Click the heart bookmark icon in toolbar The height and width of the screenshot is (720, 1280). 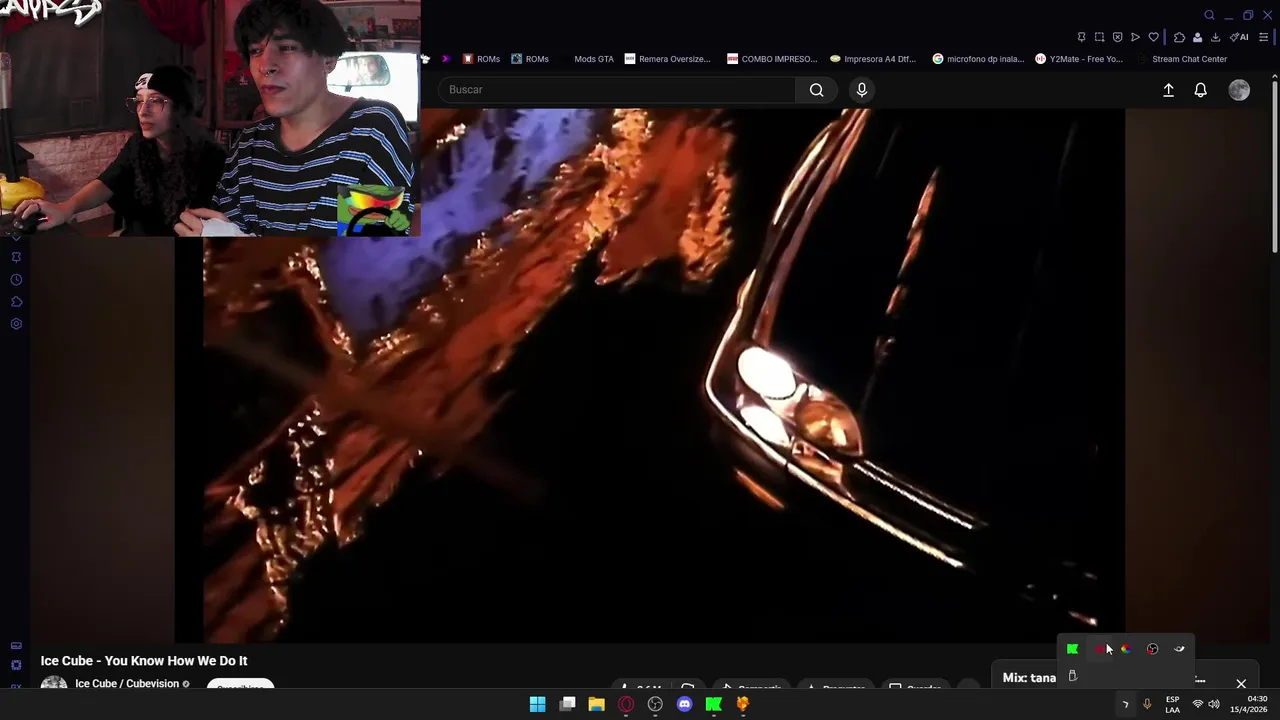(1153, 37)
